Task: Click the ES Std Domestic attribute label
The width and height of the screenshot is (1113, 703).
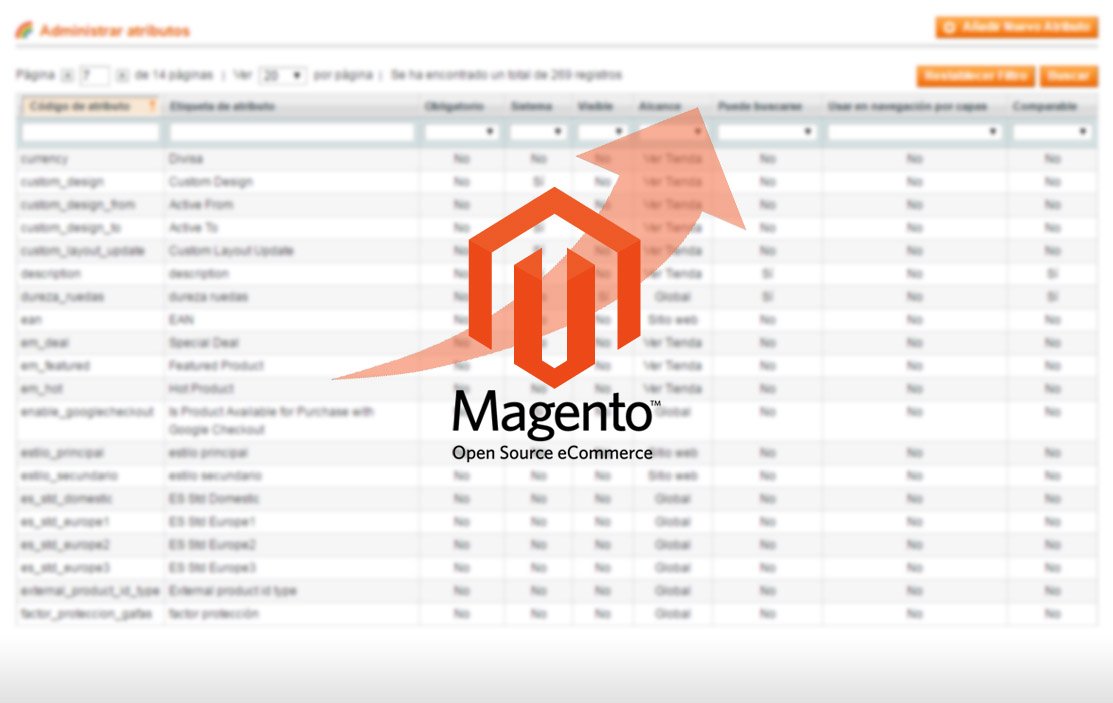Action: pos(214,499)
